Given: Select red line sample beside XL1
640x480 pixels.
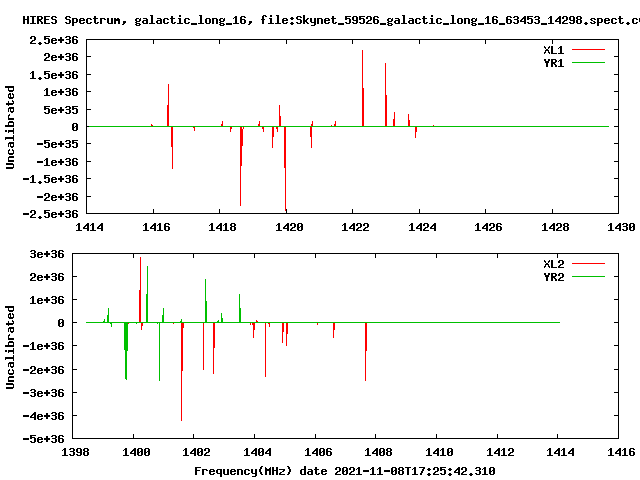Looking at the screenshot, I should [588, 50].
